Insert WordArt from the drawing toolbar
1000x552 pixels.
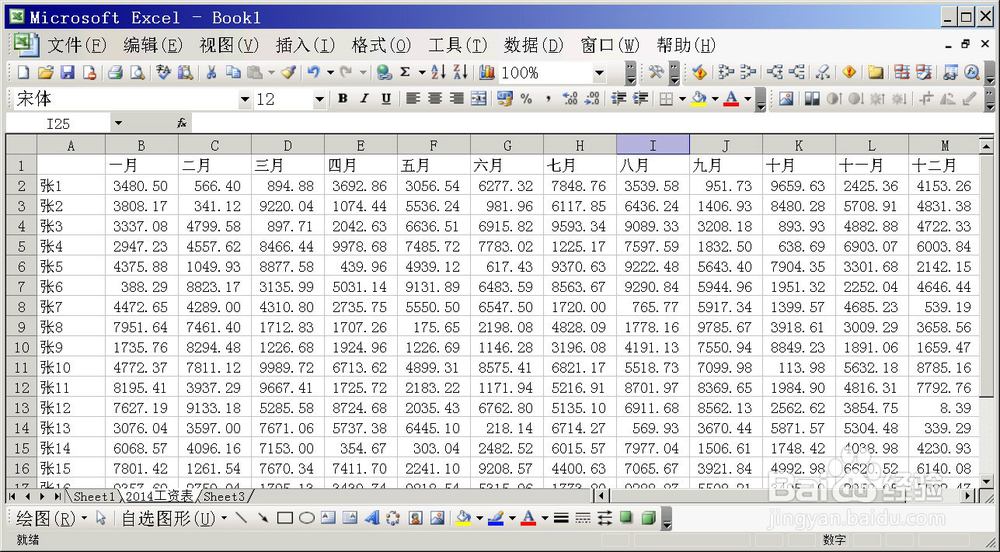372,518
